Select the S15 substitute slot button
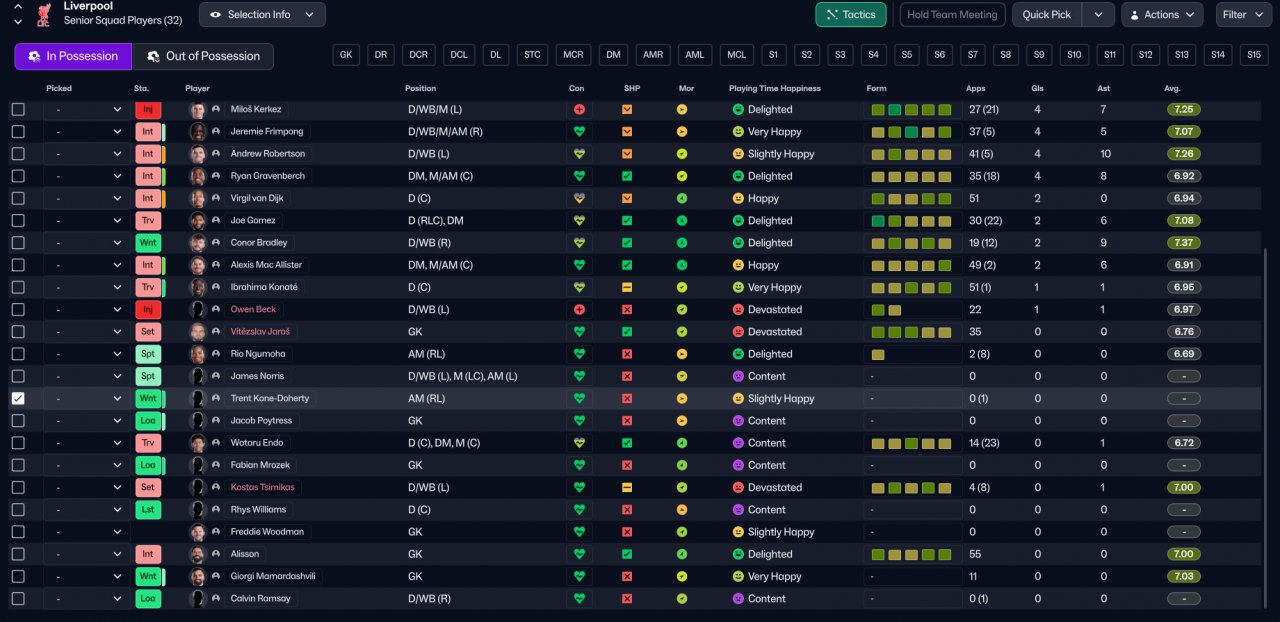 [1254, 55]
